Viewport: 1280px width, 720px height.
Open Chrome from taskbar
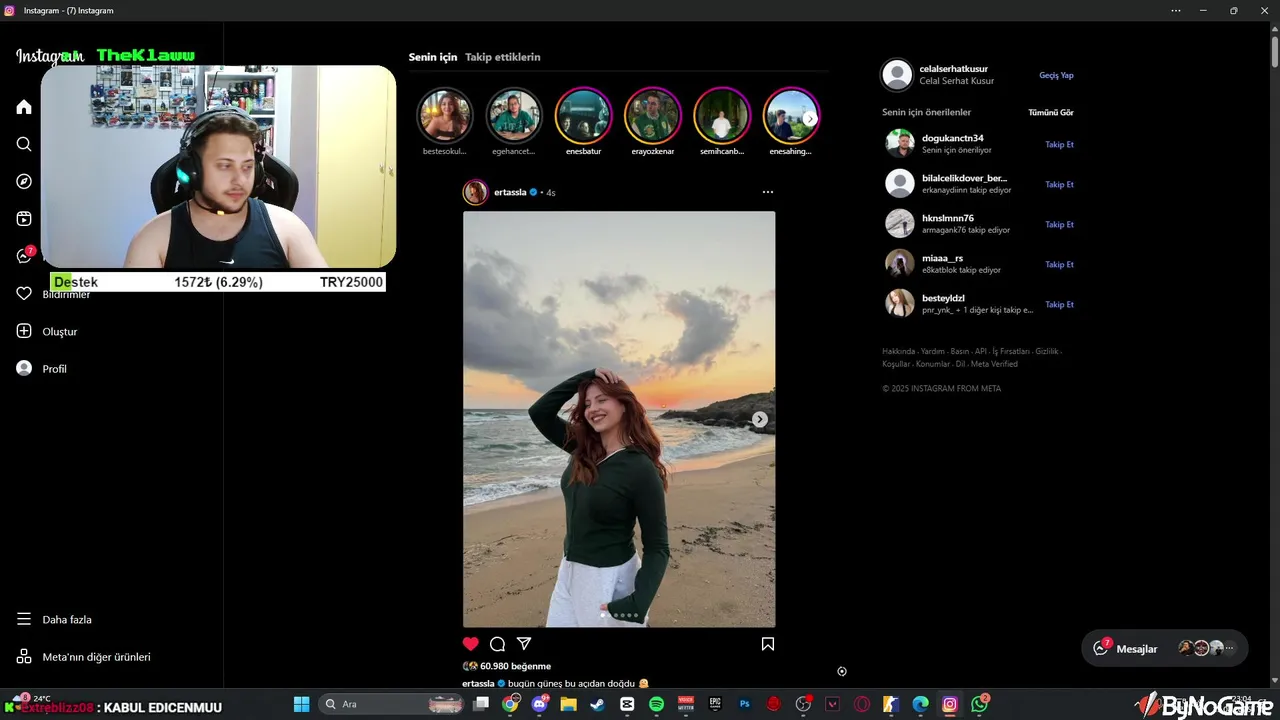pyautogui.click(x=511, y=704)
